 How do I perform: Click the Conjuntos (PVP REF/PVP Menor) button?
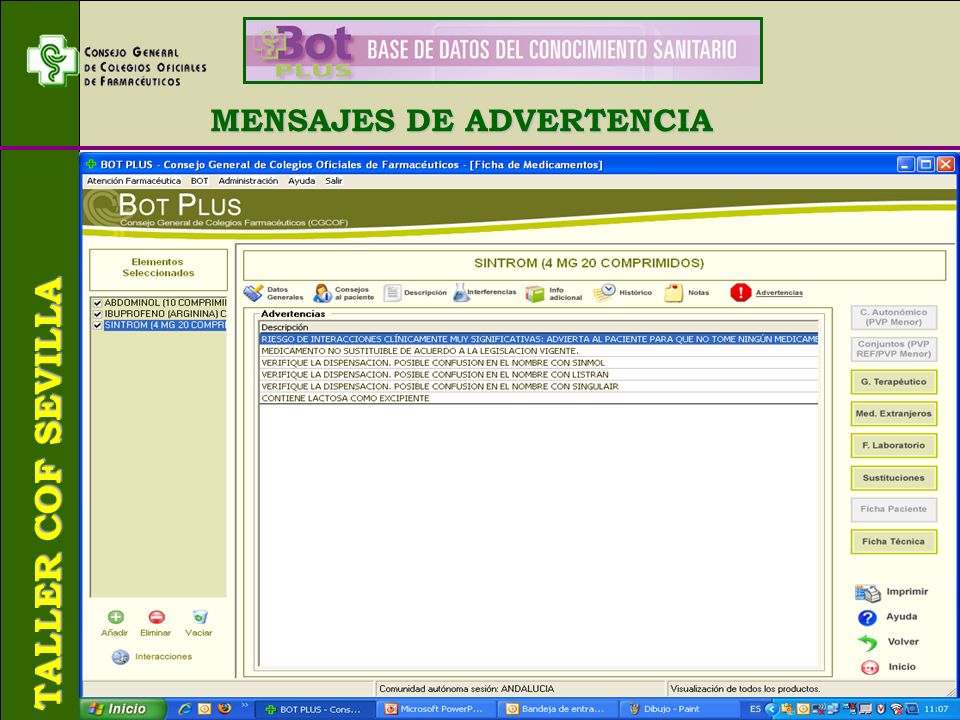point(893,349)
